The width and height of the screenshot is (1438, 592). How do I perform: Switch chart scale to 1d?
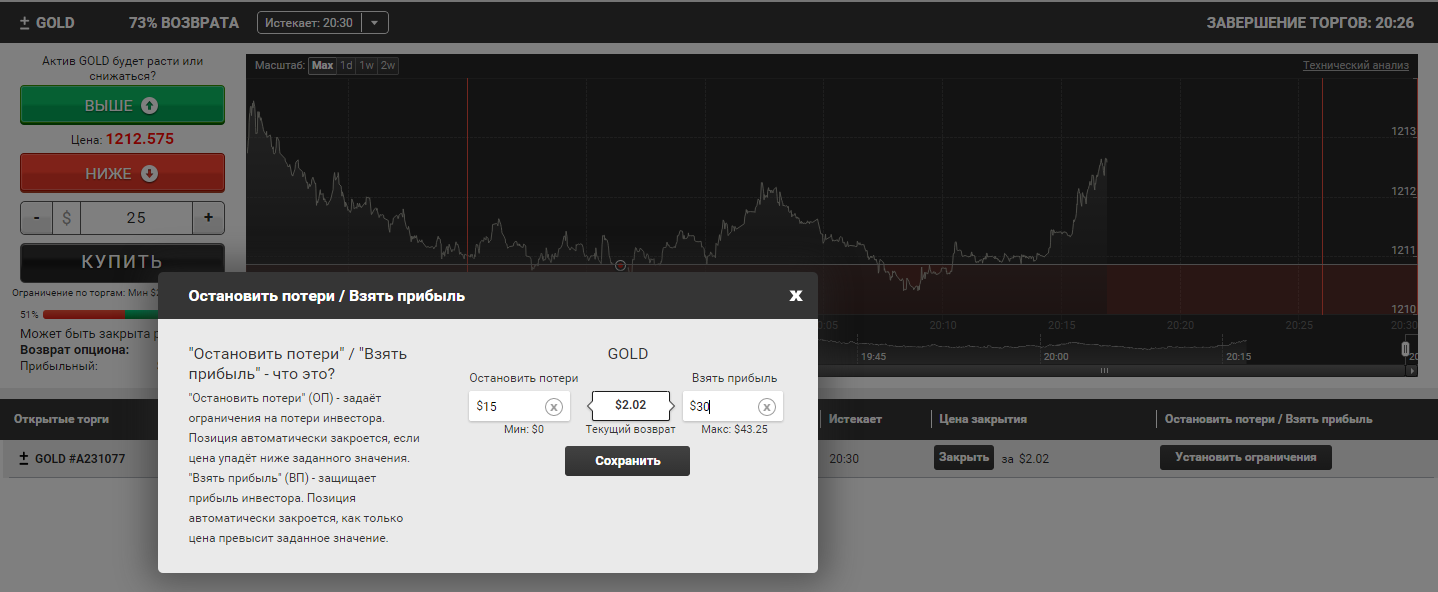click(x=346, y=66)
